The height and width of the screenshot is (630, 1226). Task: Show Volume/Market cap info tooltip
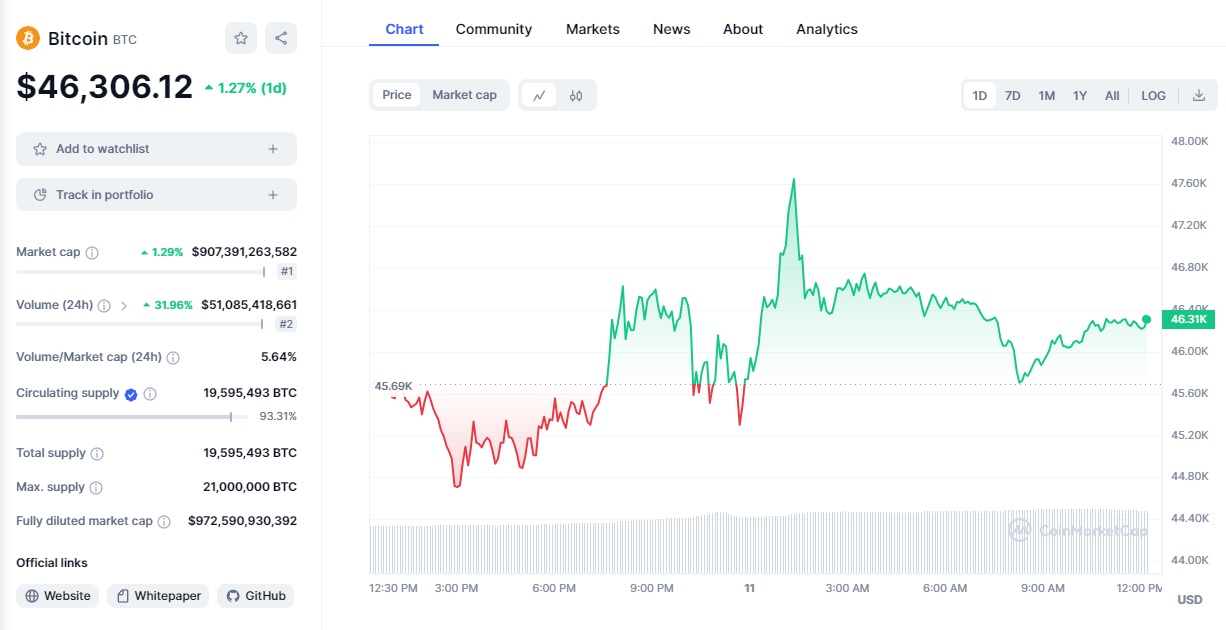(x=173, y=358)
